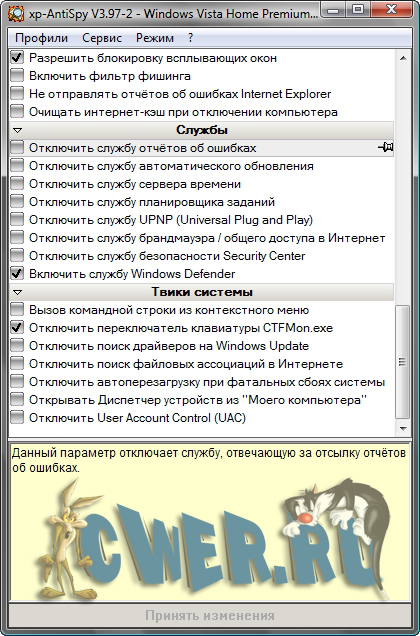Screen dimensions: 420x636
Task: Click the CWER.RU cartoon banner image
Action: point(210,537)
